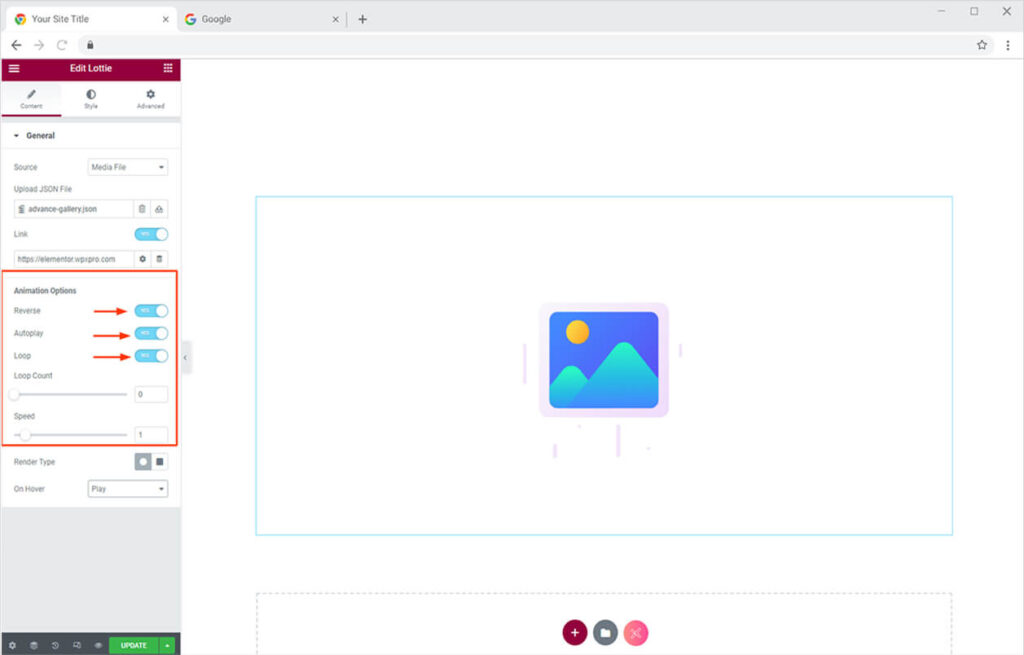1024x655 pixels.
Task: Open the Source dropdown set to Media File
Action: 128,167
